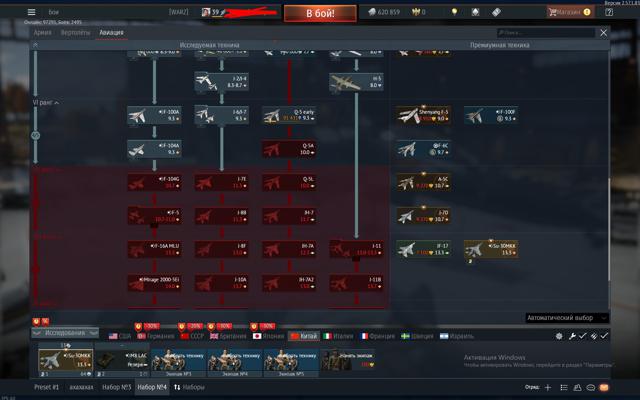Select the premium JF-17 card
Viewport: 640px width, 400px height.
(424, 249)
